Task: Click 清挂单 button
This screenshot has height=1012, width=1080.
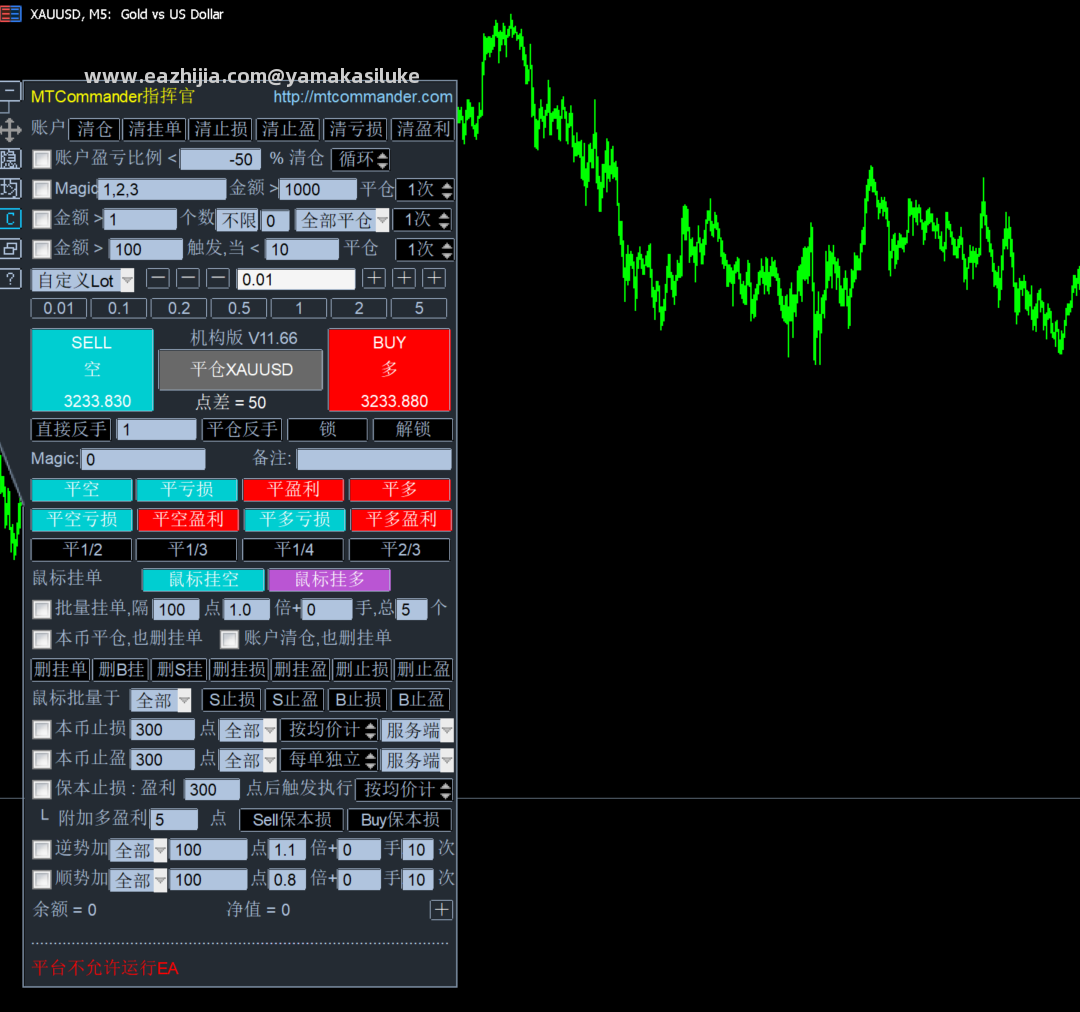Action: (154, 129)
